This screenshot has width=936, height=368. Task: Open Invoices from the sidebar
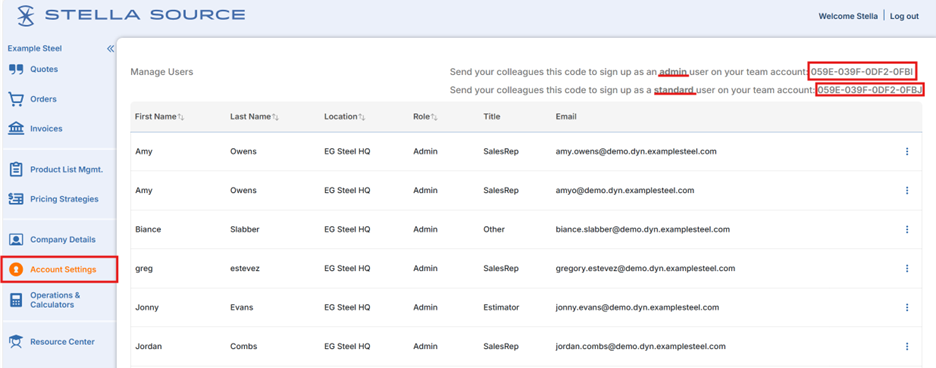47,128
